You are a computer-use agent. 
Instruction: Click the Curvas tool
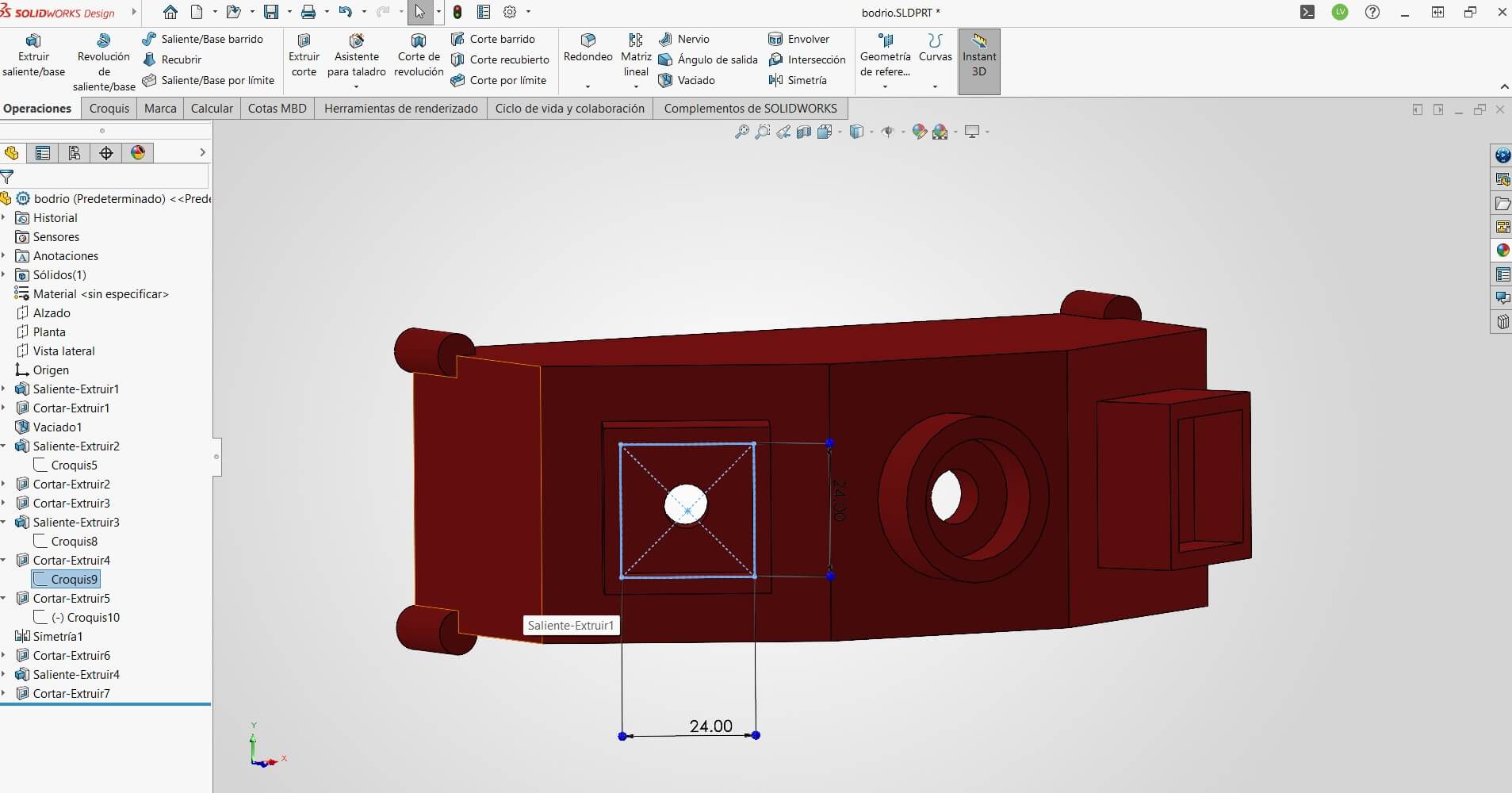[x=936, y=48]
